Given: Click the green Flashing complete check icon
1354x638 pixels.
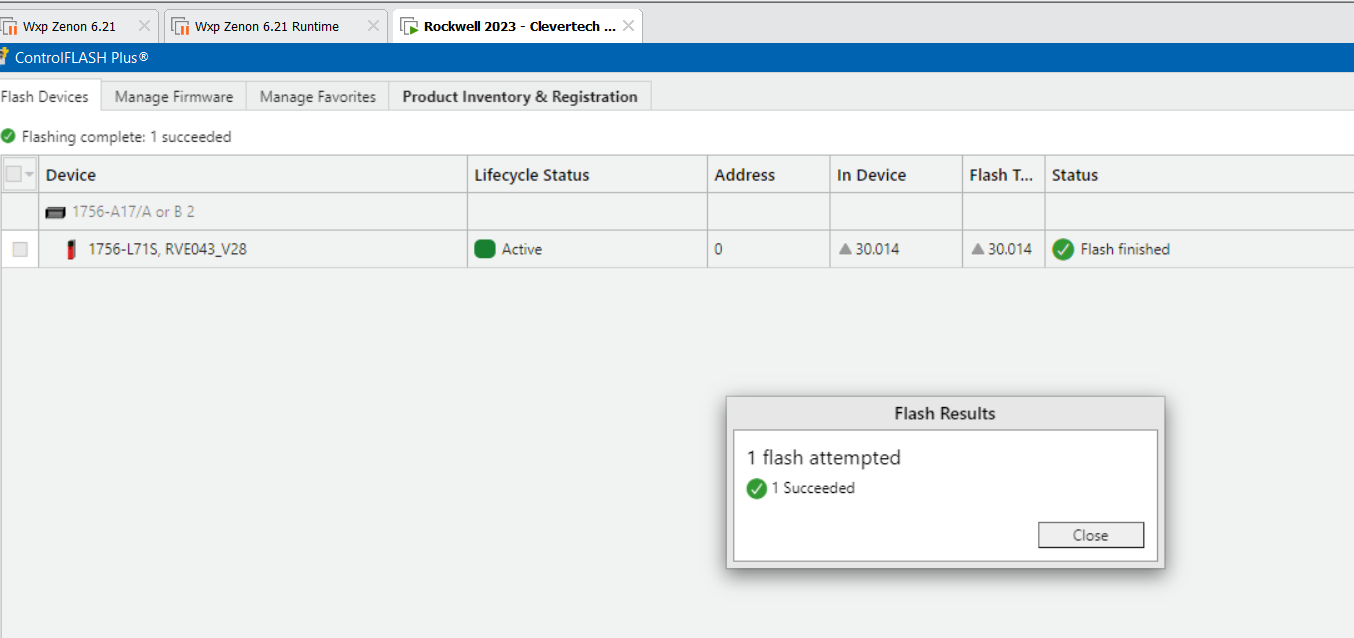Looking at the screenshot, I should point(8,136).
